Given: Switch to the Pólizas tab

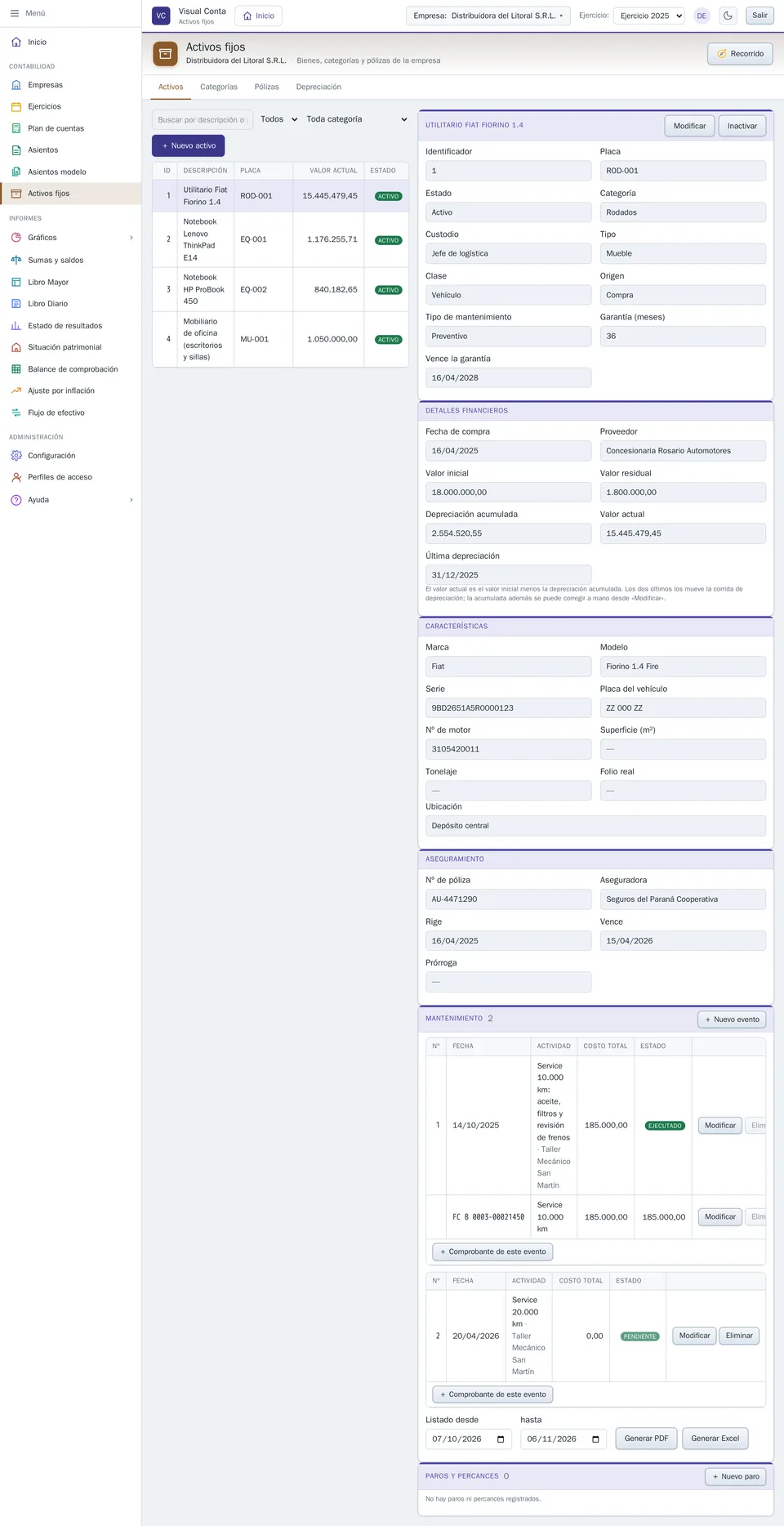Looking at the screenshot, I should (x=266, y=87).
